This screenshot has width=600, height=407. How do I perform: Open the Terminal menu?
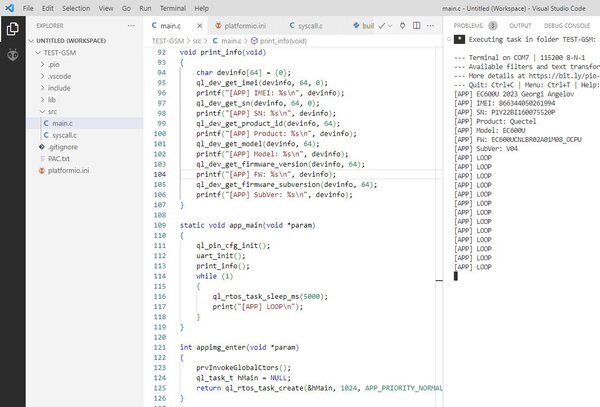tap(173, 8)
